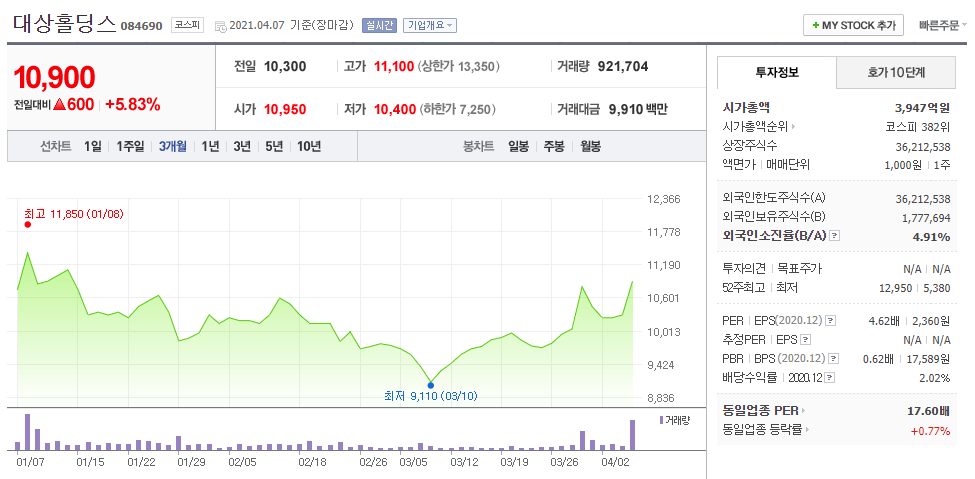The image size is (975, 479).
Task: Click the 4.91% foreign ownership ratio
Action: coord(933,237)
